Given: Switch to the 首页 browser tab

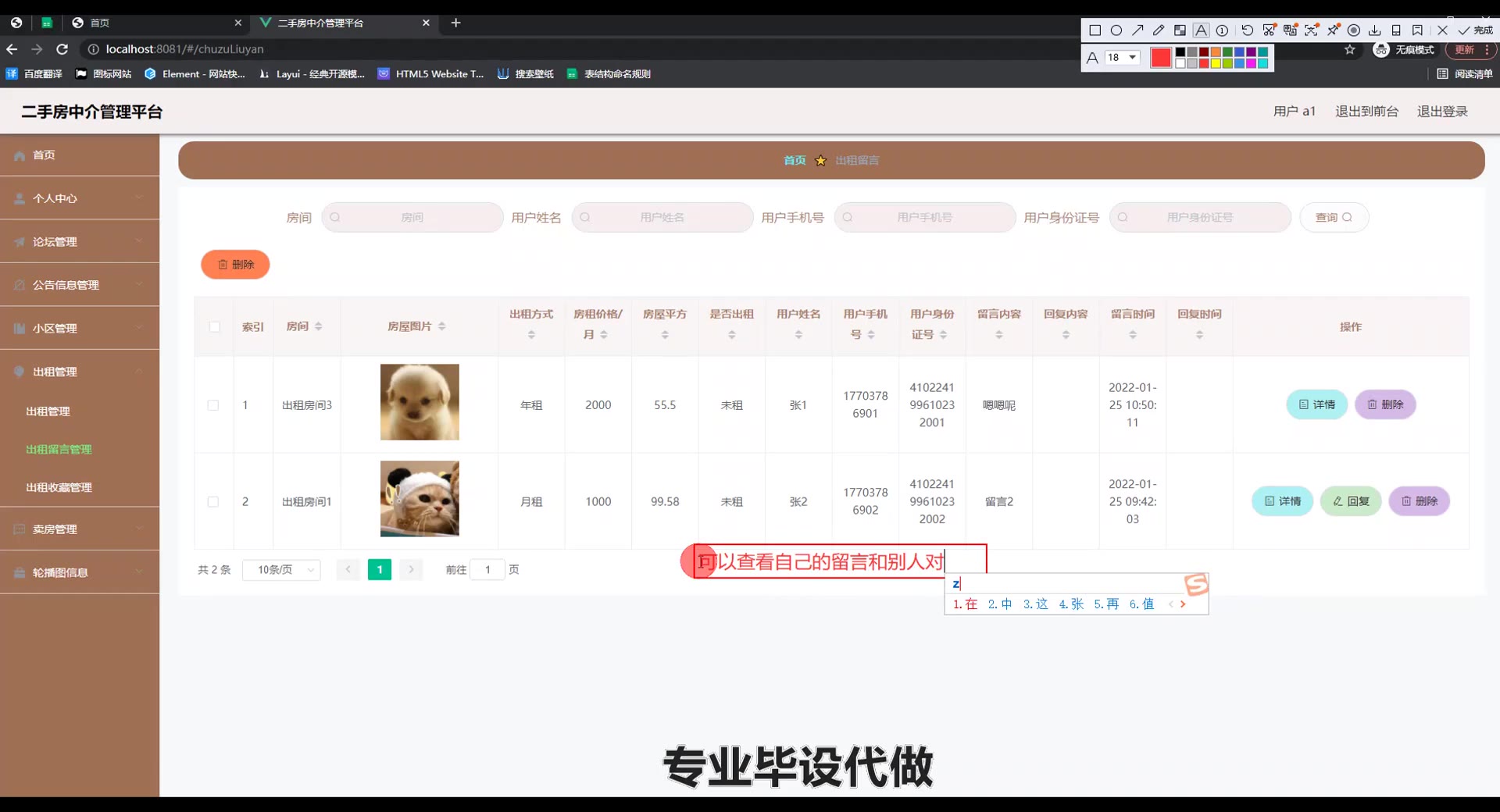Looking at the screenshot, I should 156,23.
